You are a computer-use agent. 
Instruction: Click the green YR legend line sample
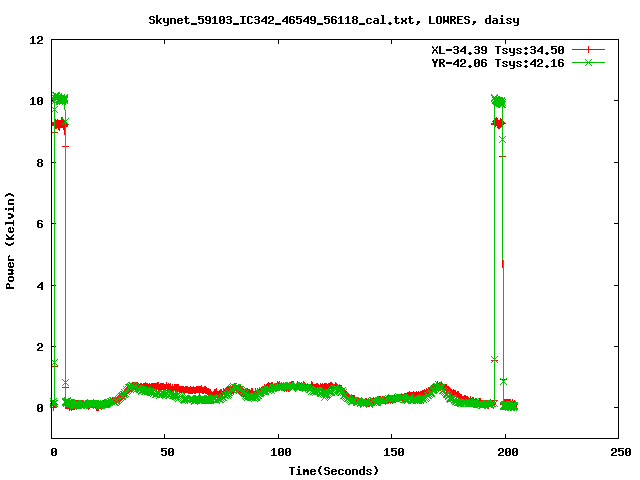(x=588, y=63)
